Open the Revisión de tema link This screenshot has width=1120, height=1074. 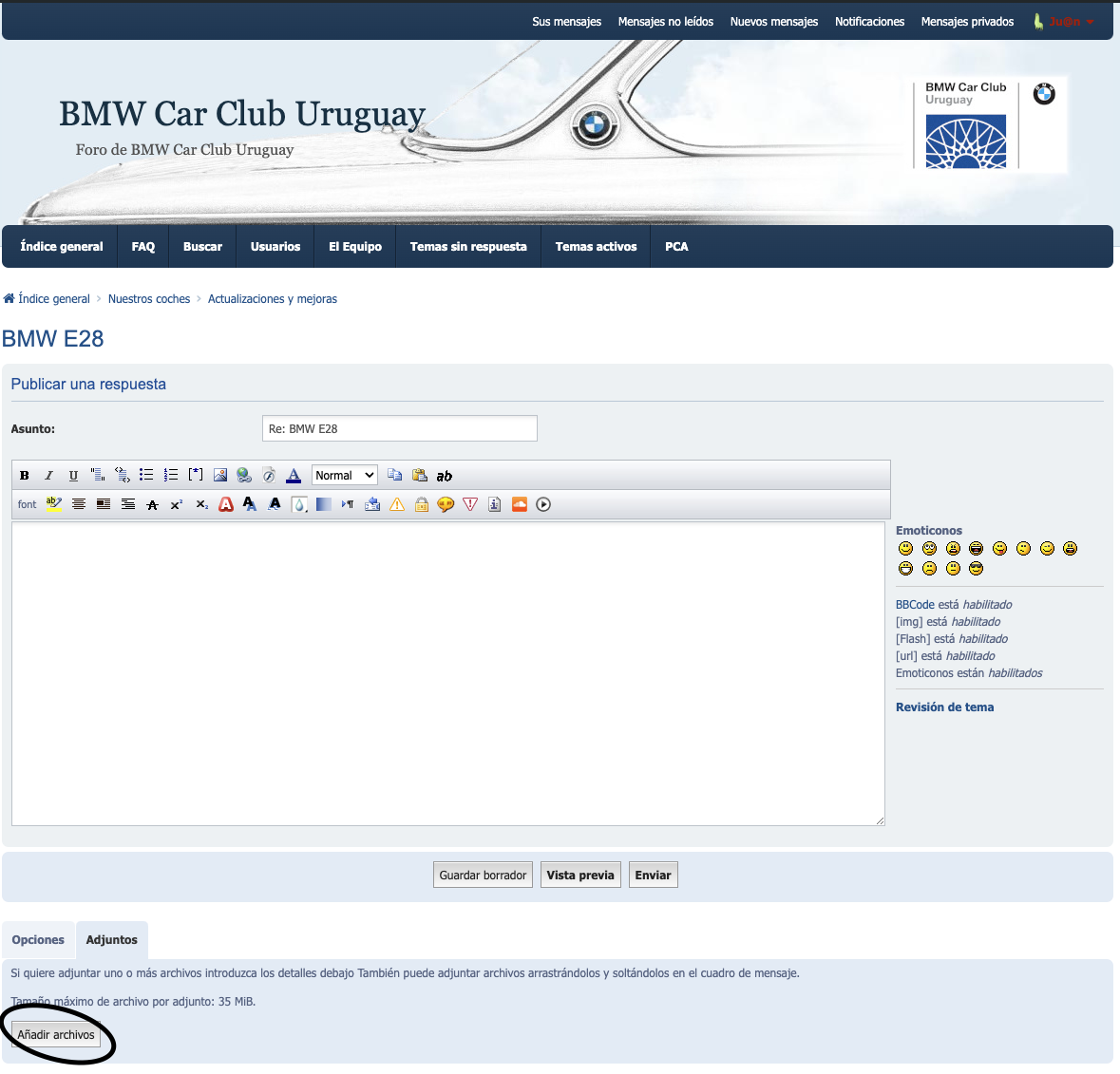click(944, 707)
